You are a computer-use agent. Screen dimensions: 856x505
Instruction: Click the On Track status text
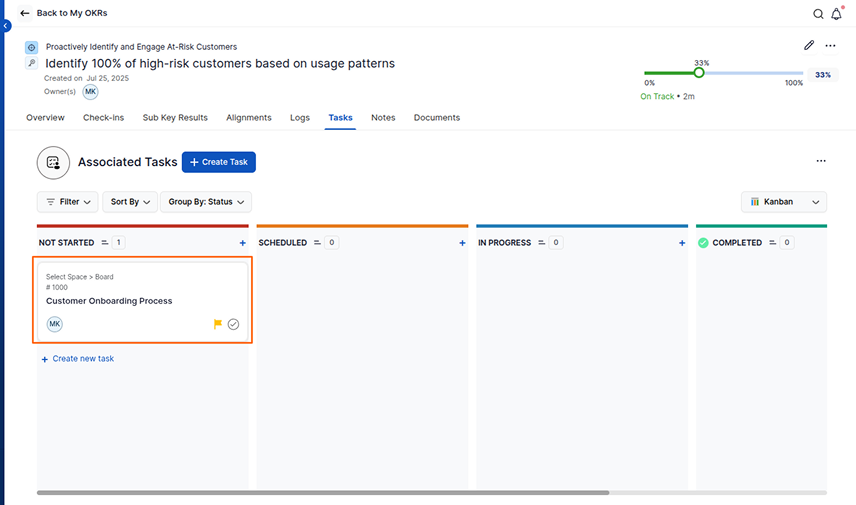pyautogui.click(x=657, y=96)
